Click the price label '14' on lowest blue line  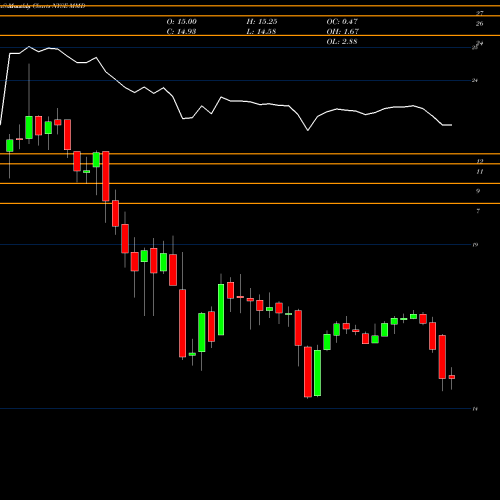click(475, 409)
